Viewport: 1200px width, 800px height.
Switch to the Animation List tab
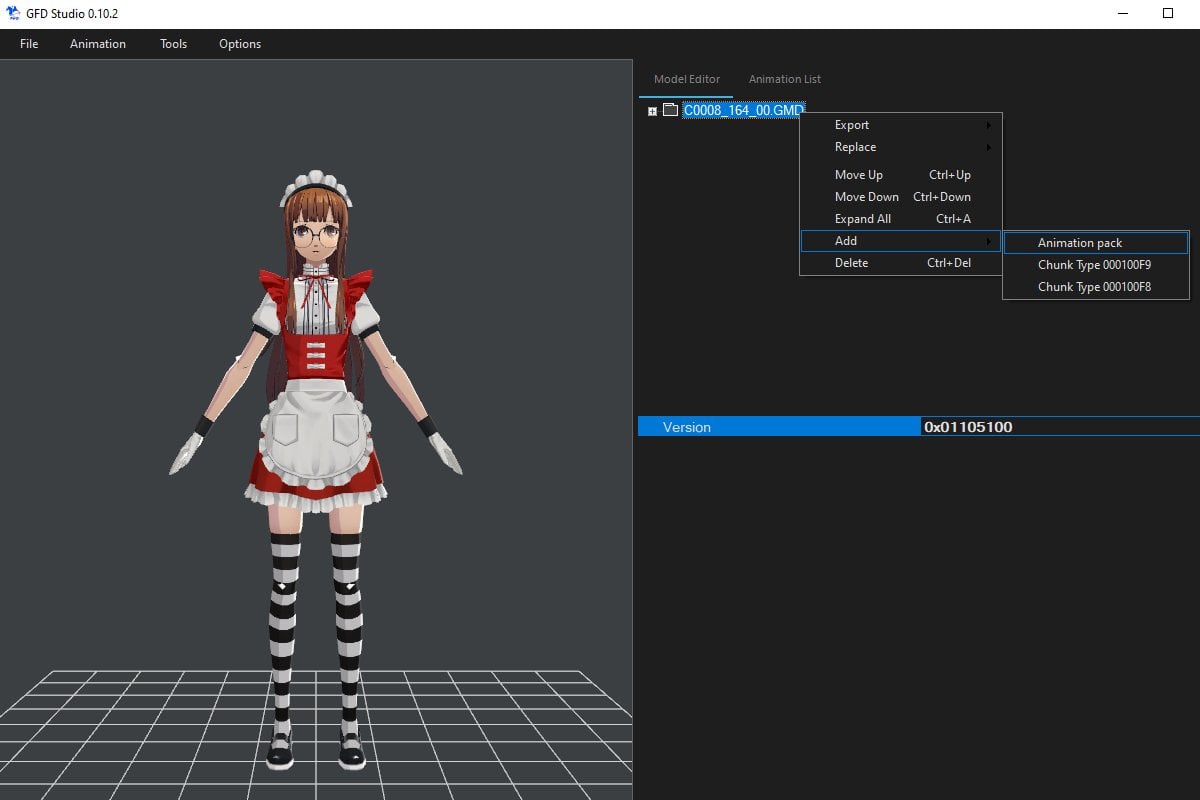click(785, 79)
